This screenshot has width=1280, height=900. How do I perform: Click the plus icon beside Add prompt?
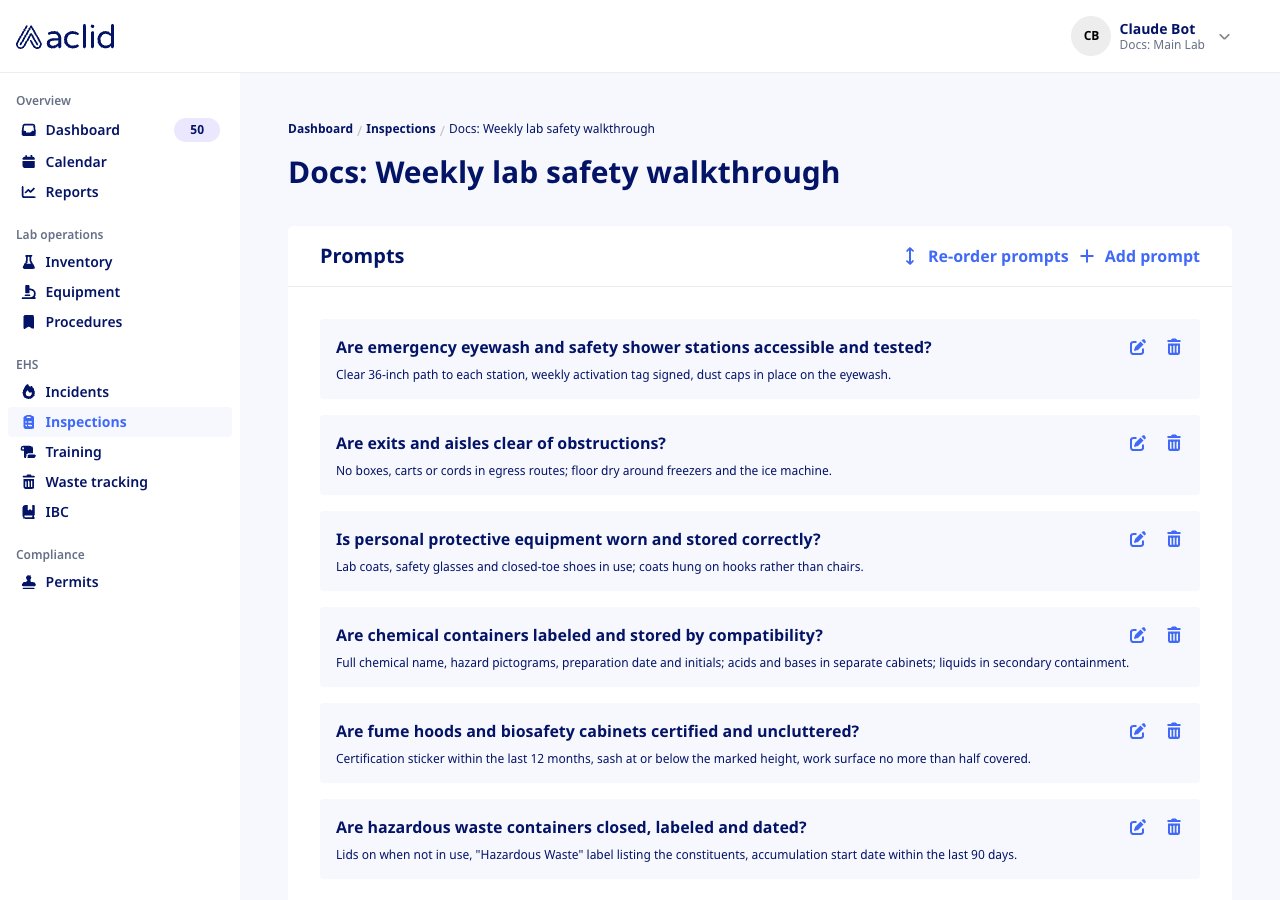coord(1087,256)
